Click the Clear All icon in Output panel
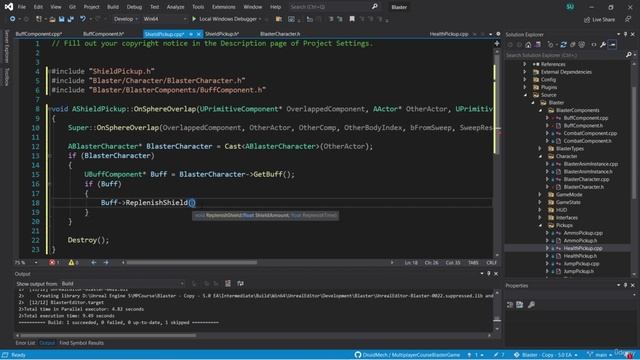Image resolution: width=640 pixels, height=360 pixels. [228, 283]
